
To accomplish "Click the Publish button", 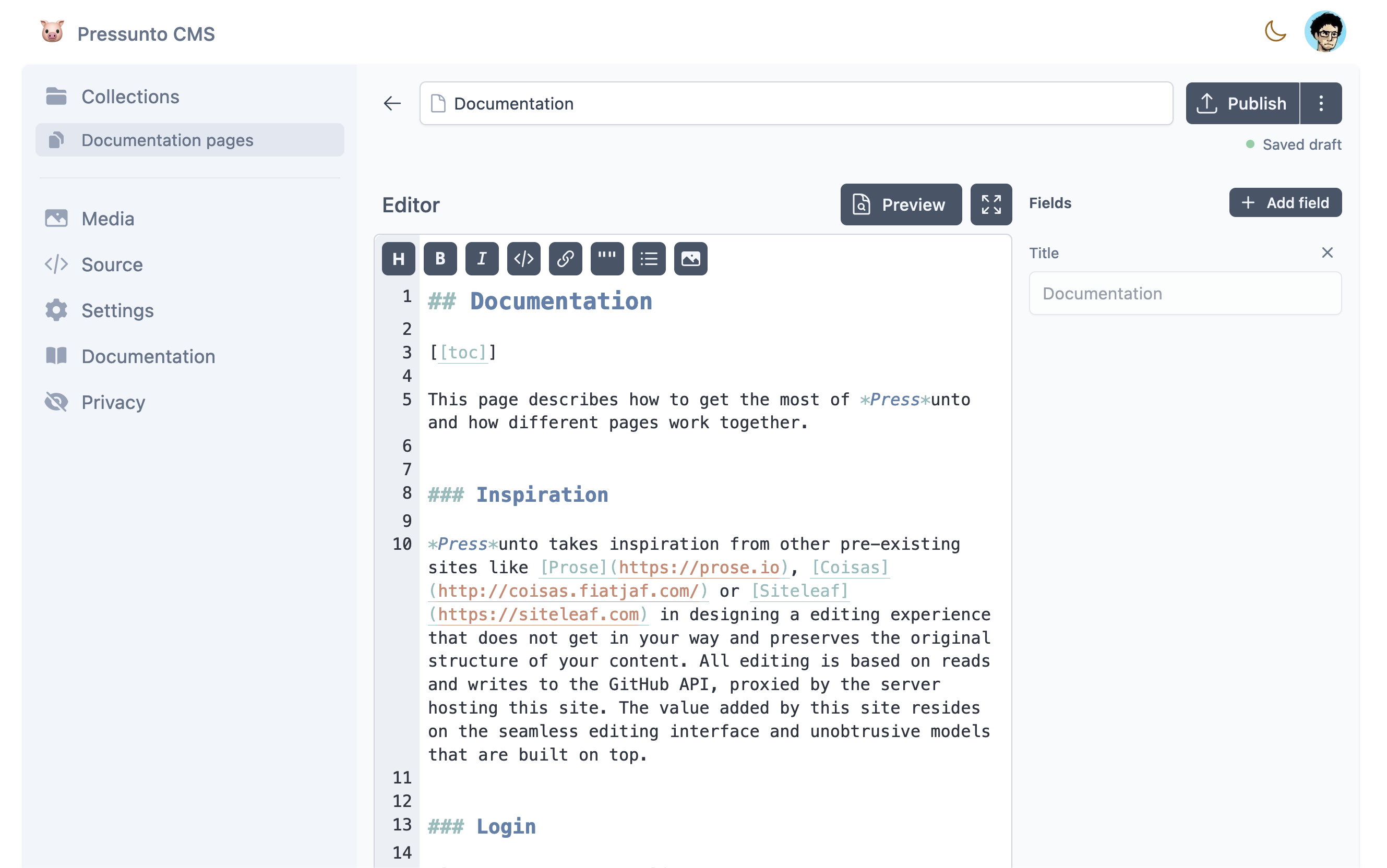I will pyautogui.click(x=1242, y=103).
